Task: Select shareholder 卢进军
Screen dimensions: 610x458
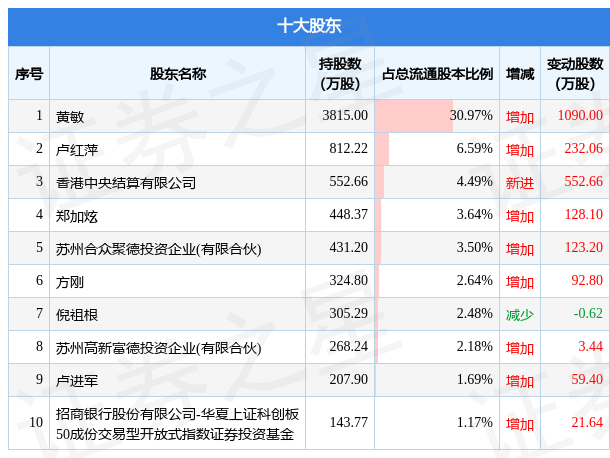Action: click(77, 380)
